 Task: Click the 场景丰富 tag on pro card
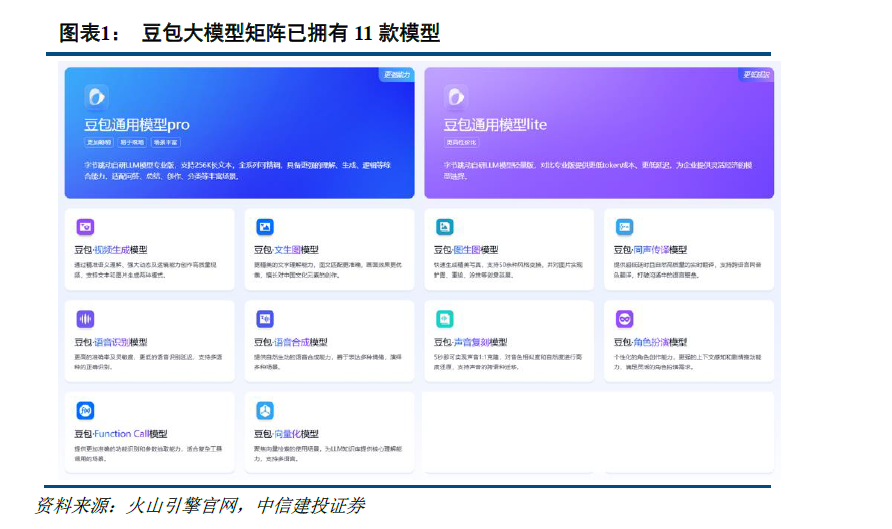coord(166,142)
